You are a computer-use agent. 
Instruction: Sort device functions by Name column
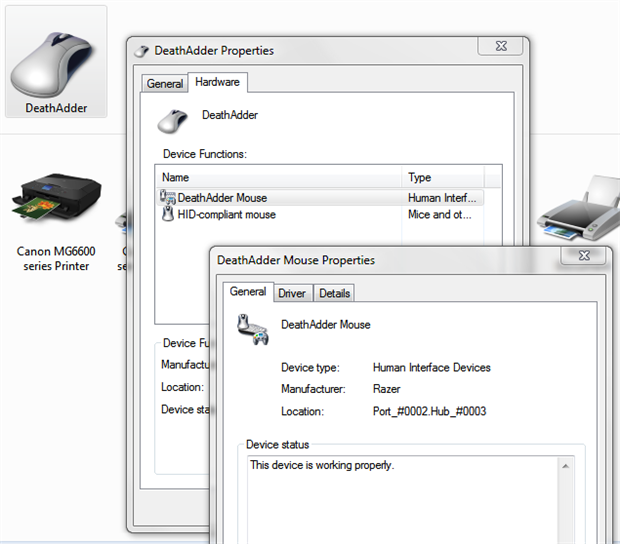click(279, 177)
